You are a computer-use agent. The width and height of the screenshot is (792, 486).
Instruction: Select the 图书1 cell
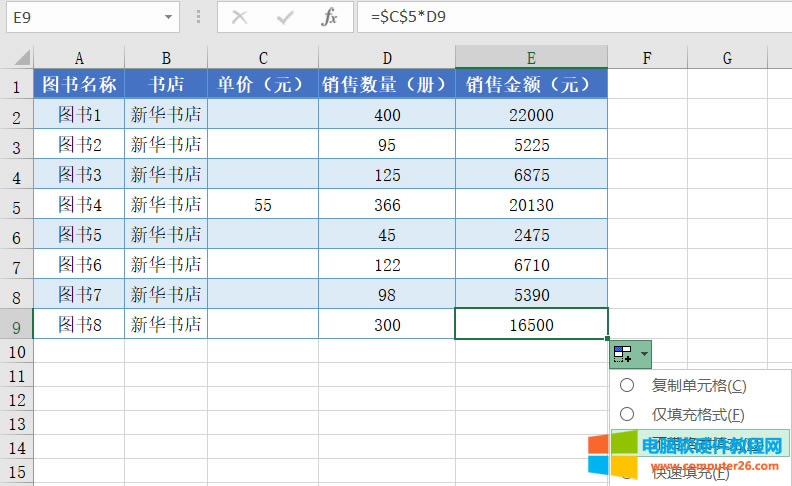pyautogui.click(x=79, y=115)
